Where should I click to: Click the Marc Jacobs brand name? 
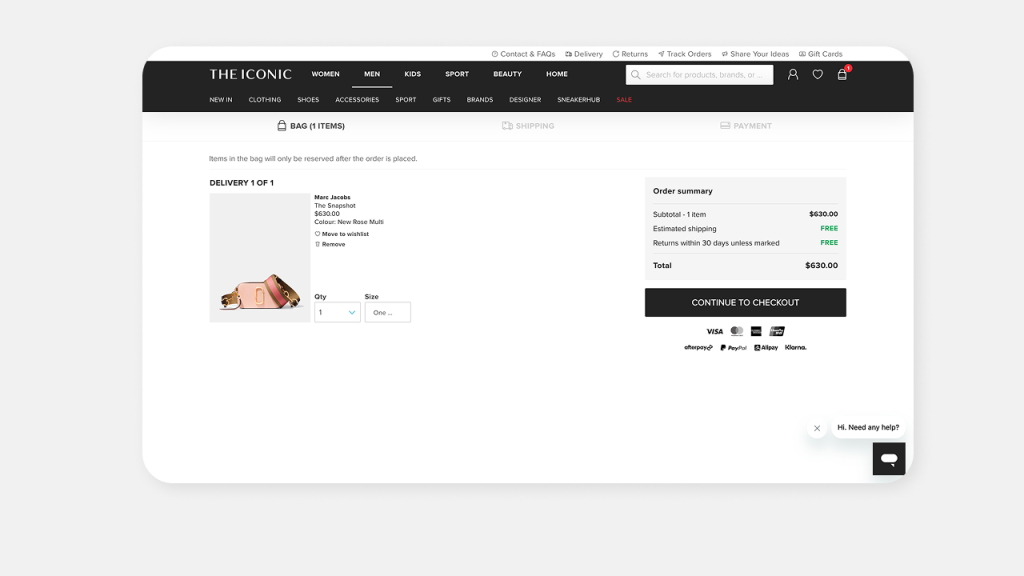[332, 197]
